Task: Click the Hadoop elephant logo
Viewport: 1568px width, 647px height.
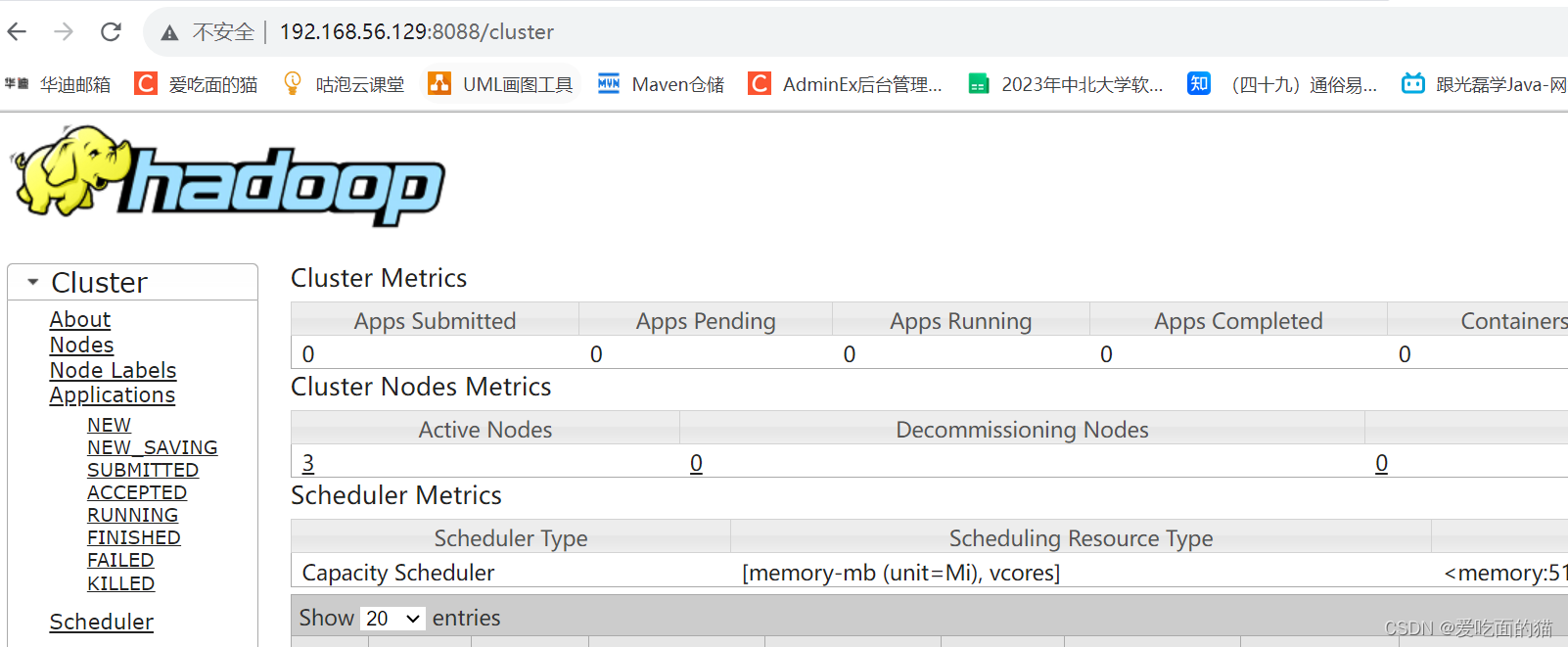Action: 228,174
